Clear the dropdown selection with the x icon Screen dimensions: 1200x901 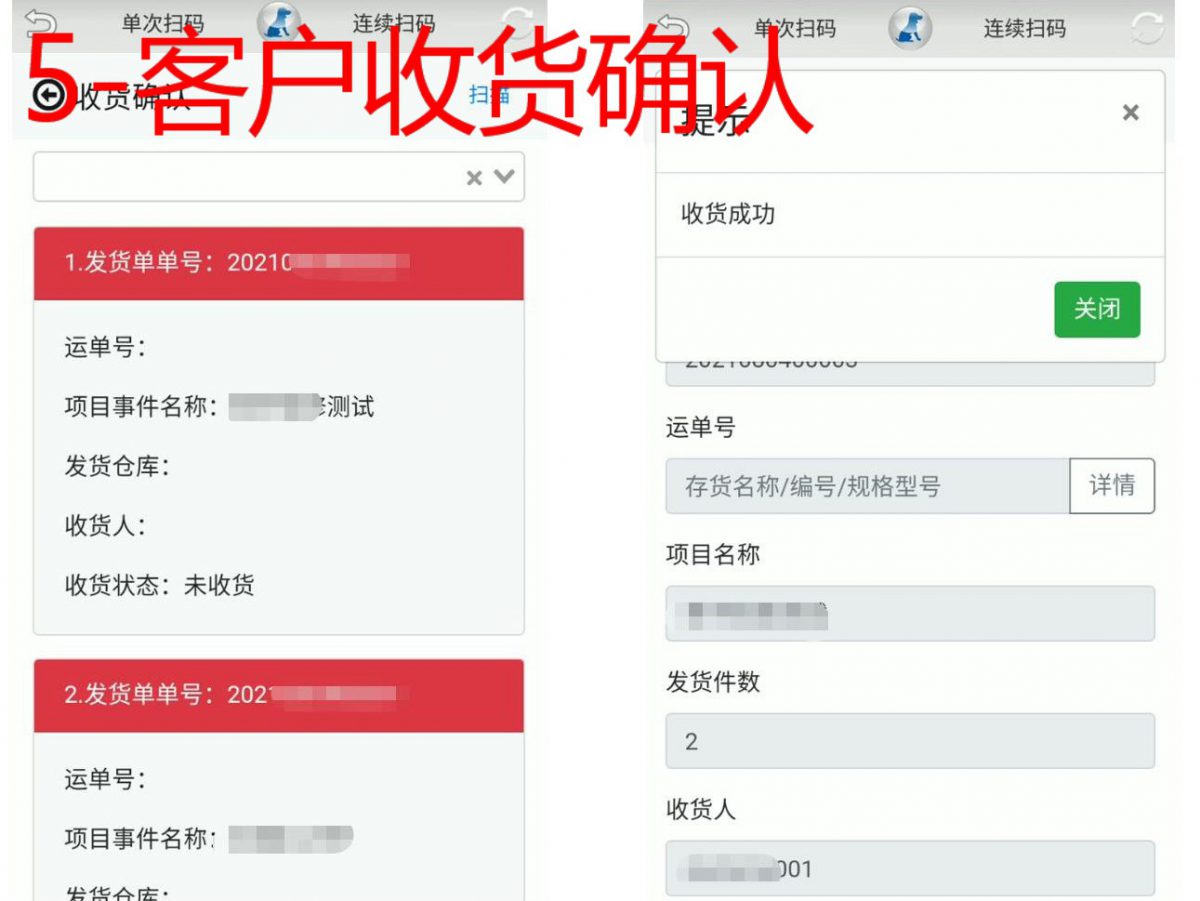coord(474,178)
